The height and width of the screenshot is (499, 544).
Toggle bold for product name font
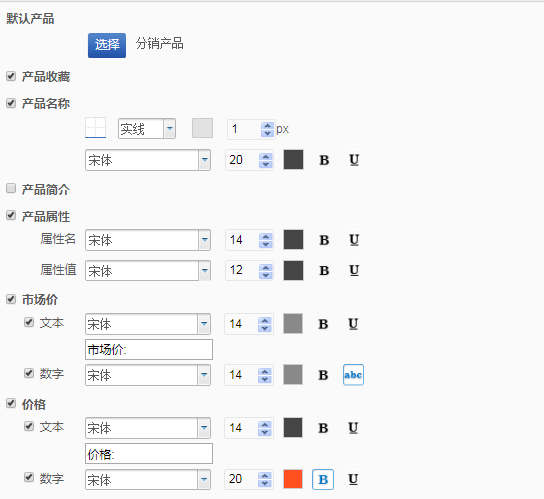pyautogui.click(x=324, y=160)
